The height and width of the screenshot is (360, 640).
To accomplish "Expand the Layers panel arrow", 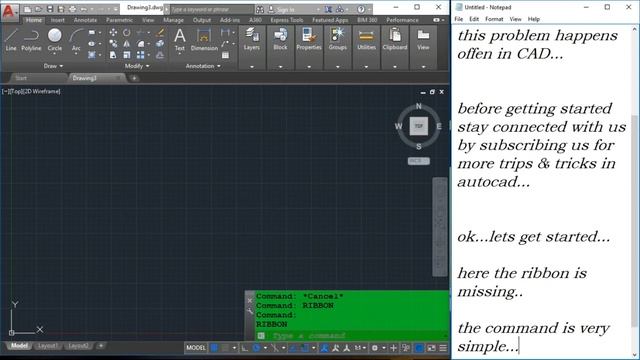I will coord(252,67).
